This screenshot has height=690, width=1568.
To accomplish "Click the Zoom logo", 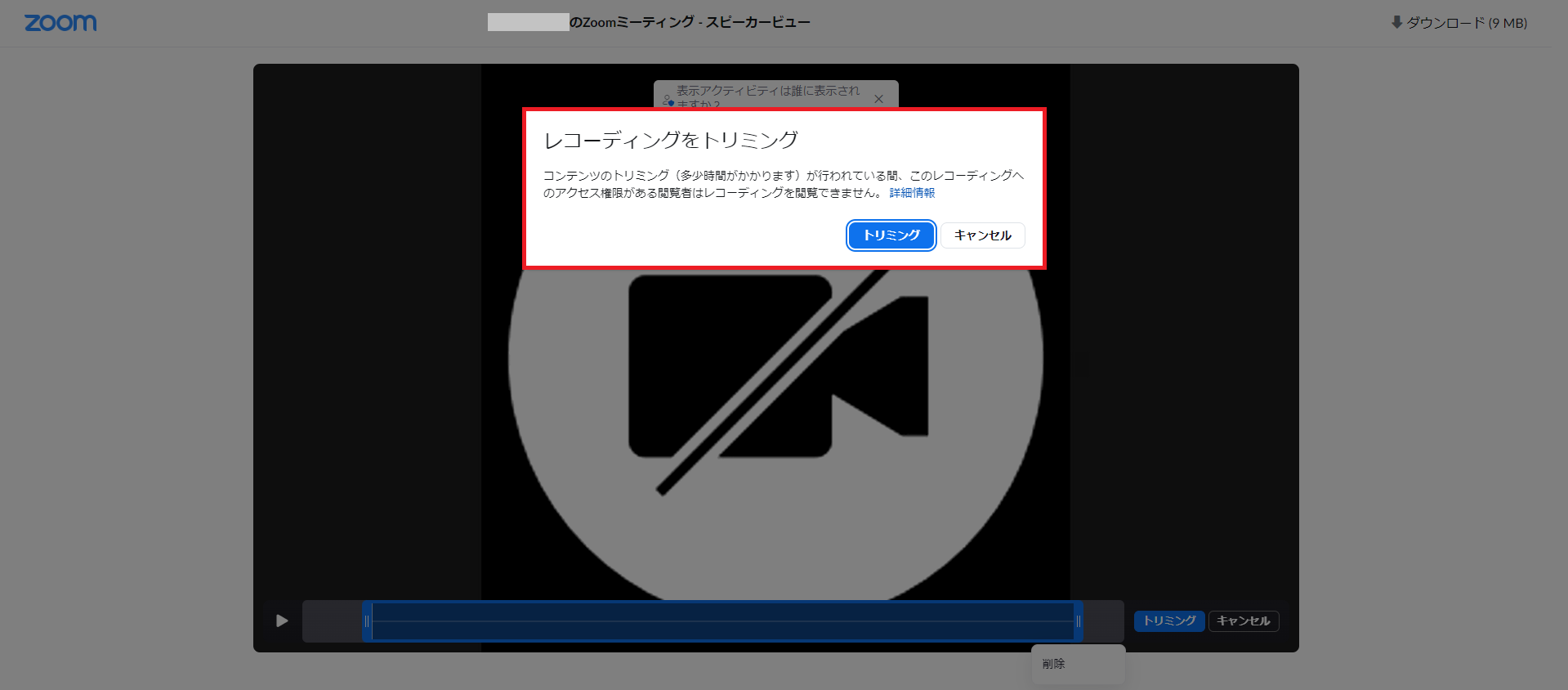I will 60,23.
